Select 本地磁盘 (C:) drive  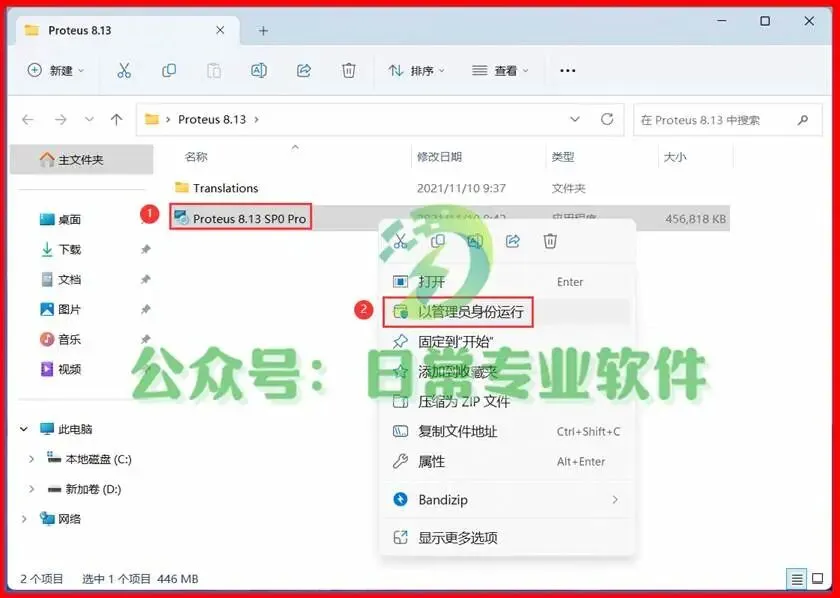tap(89, 459)
